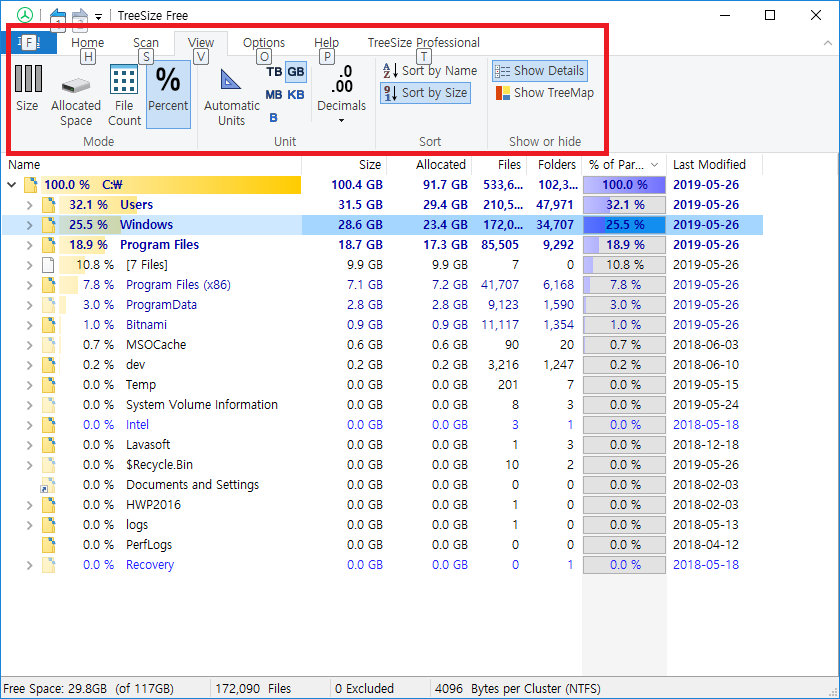Expand the Windows folder

(29, 225)
